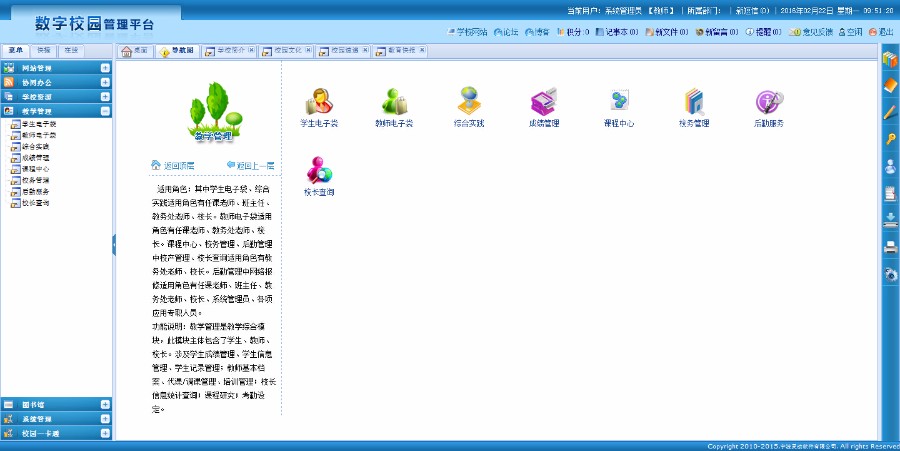Viewport: 900px width, 451px height.
Task: Switch to the 在线 sidebar tab
Action: pos(71,50)
